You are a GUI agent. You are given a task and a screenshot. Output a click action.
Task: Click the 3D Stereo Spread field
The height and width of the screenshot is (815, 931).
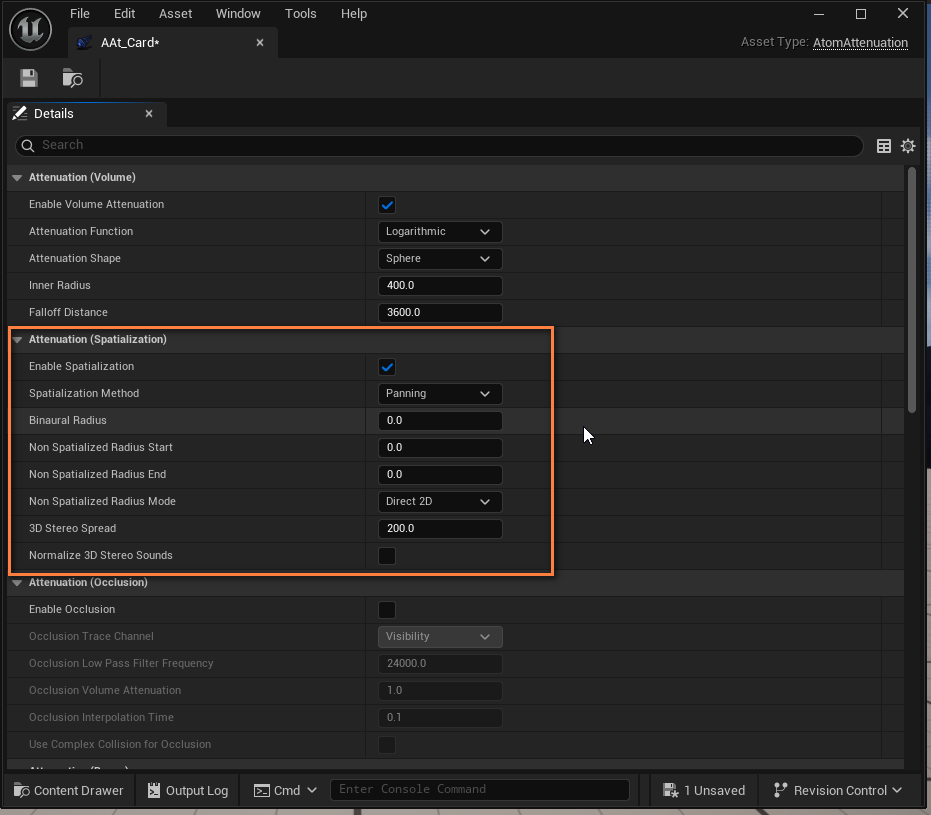coord(440,529)
